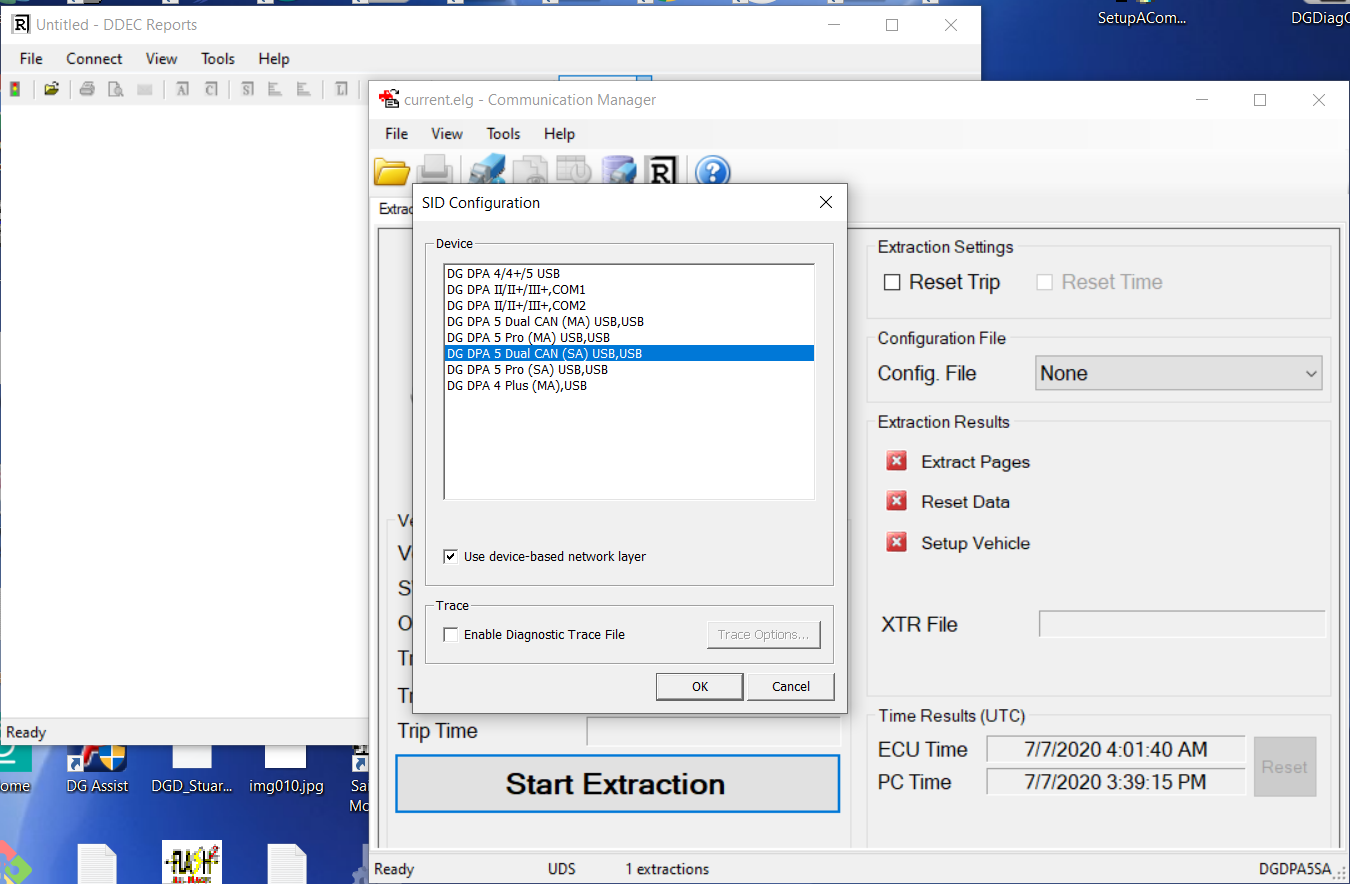Click the yellow folder icon in Communication Manager
1350x884 pixels.
tap(392, 172)
